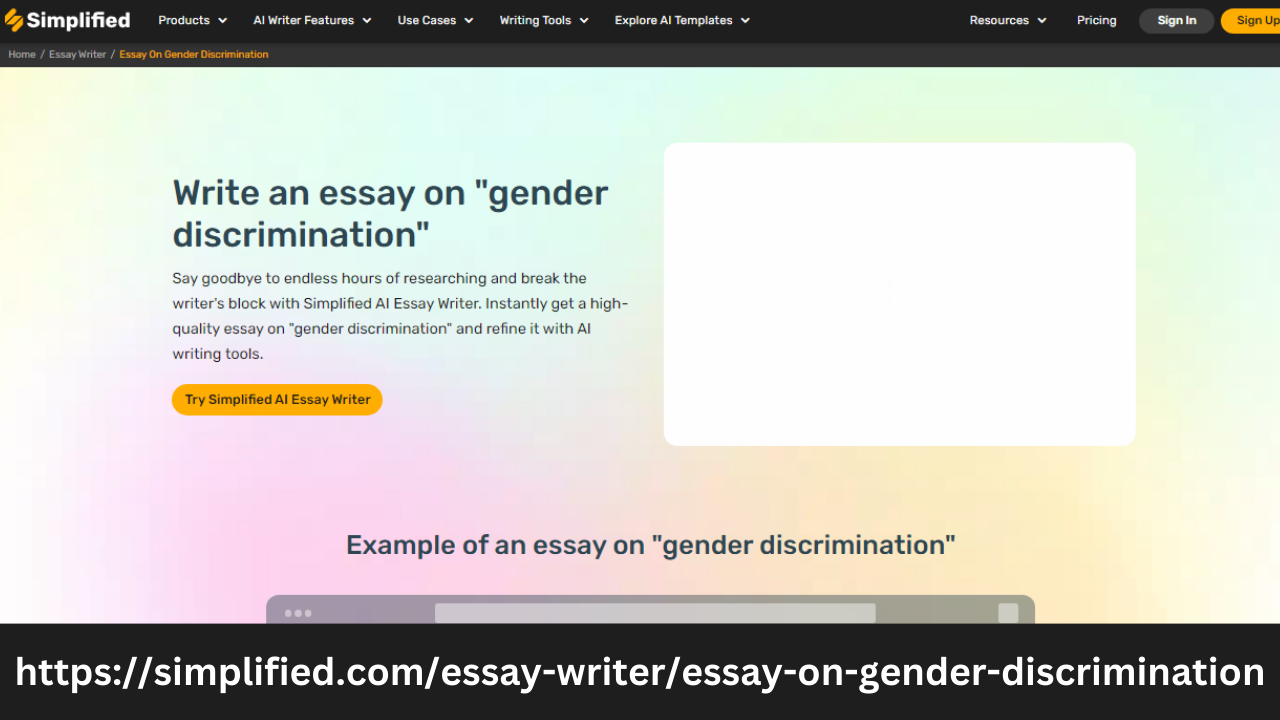Open the Writing Tools menu

point(535,20)
